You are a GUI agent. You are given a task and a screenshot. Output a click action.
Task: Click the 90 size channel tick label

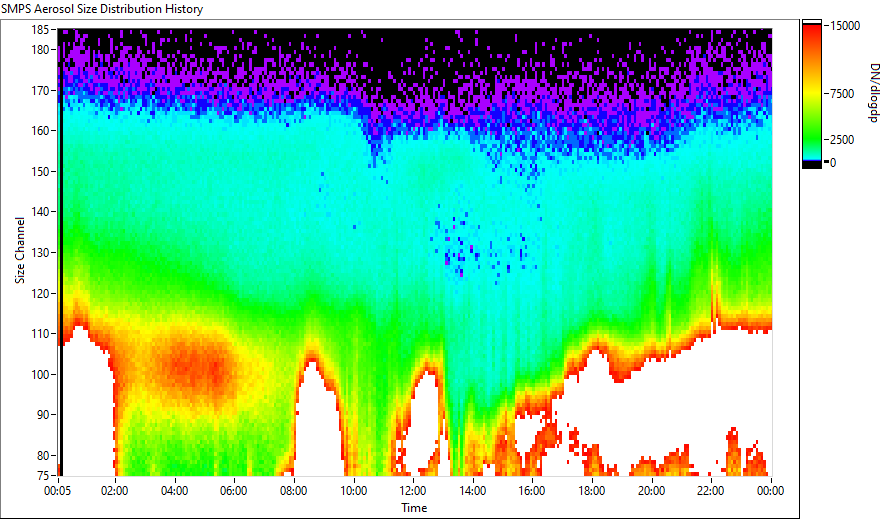[44, 415]
